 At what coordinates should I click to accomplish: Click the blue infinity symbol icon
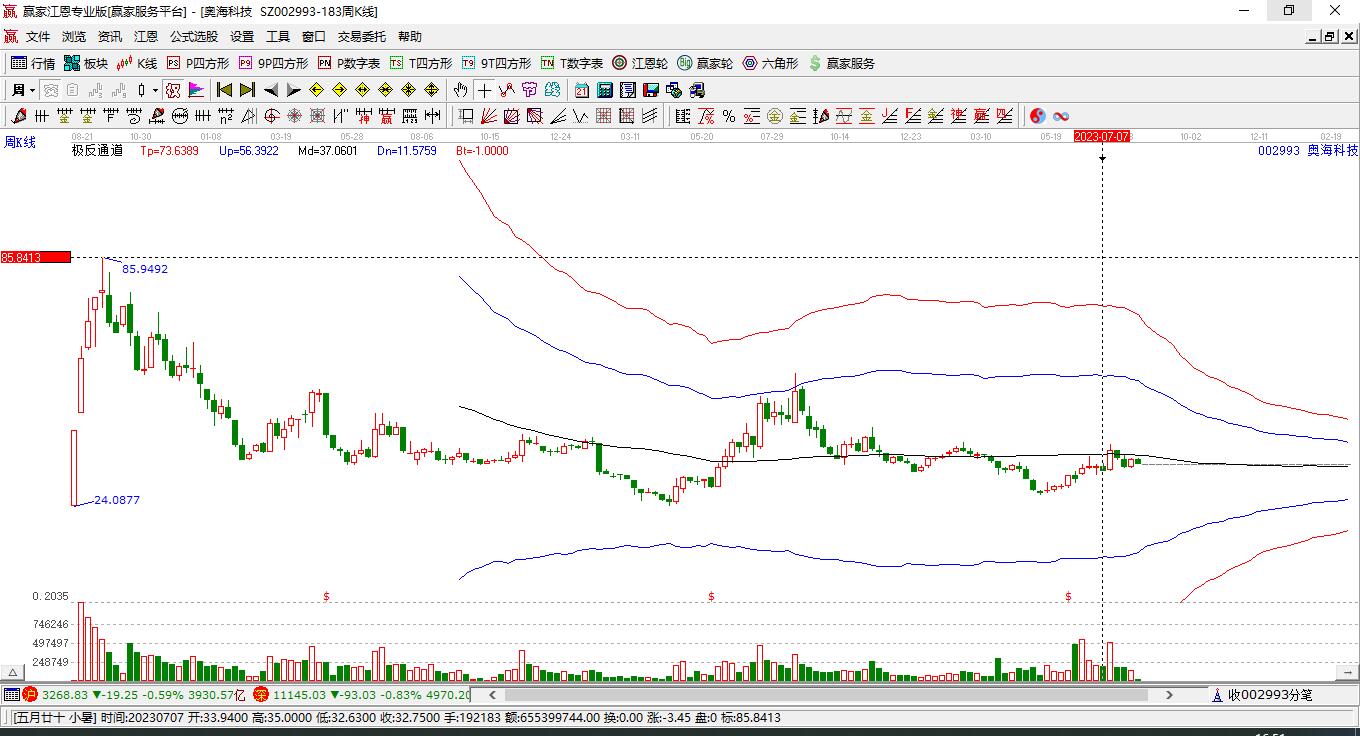(x=1061, y=116)
